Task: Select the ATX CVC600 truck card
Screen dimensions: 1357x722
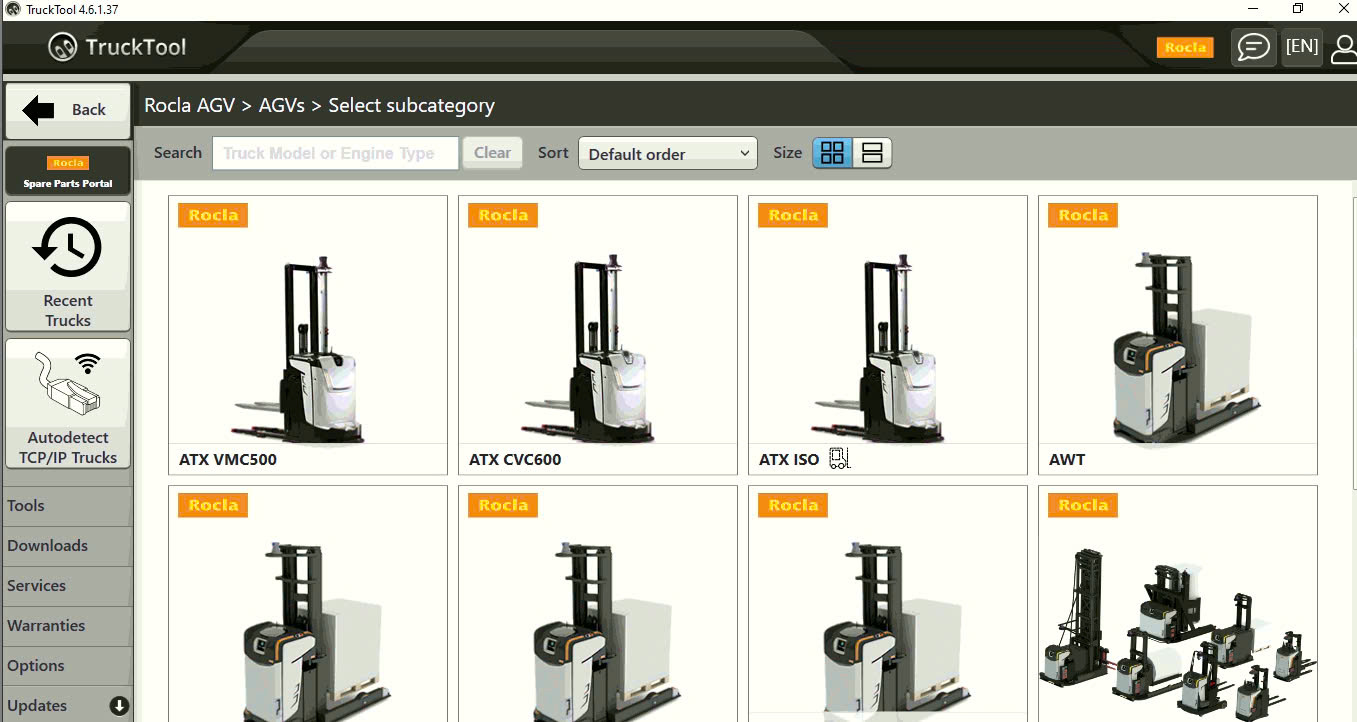Action: [598, 335]
